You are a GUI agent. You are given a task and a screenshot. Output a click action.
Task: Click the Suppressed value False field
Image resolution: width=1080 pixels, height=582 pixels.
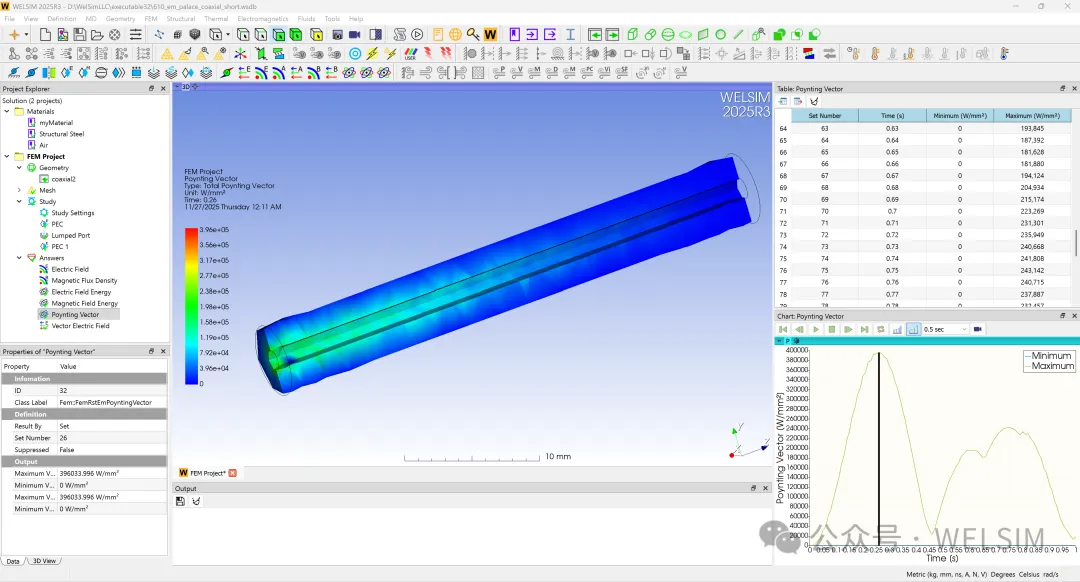click(112, 450)
